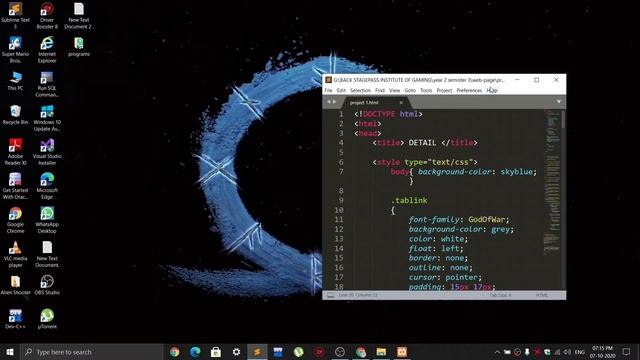Select New Text Document 2 file icon
The image size is (640, 360).
pos(79,15)
